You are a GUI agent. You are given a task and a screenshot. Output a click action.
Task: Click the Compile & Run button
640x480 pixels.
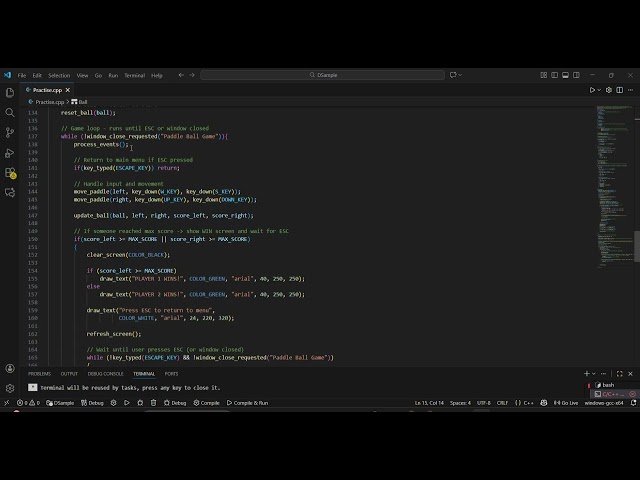247,403
